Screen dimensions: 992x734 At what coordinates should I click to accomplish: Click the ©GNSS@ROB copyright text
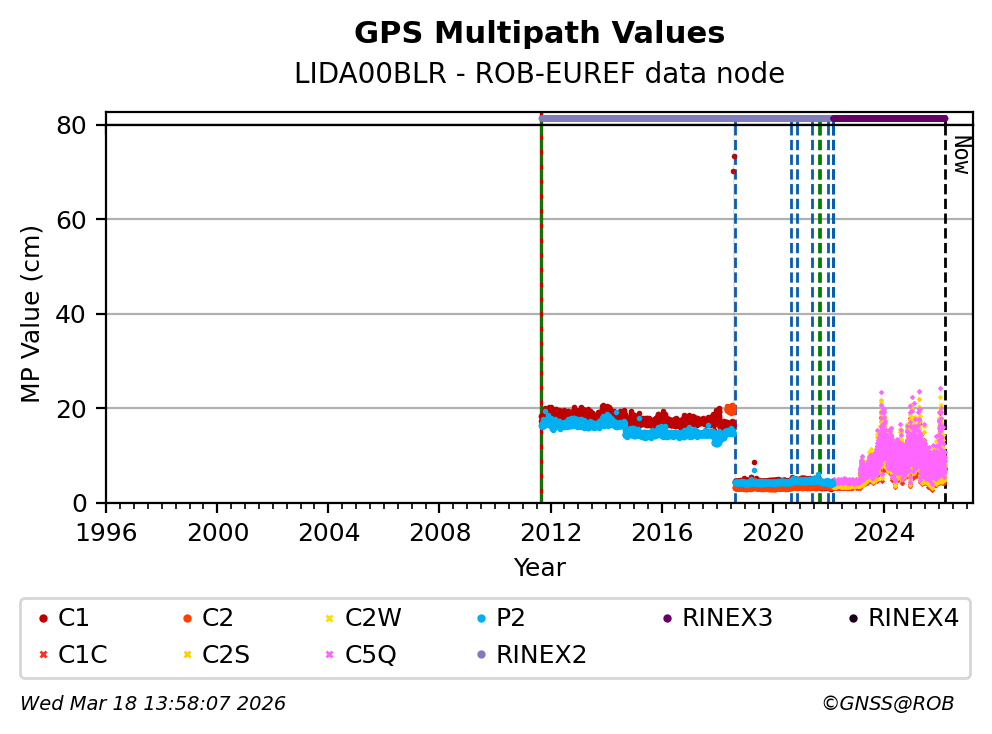(887, 704)
